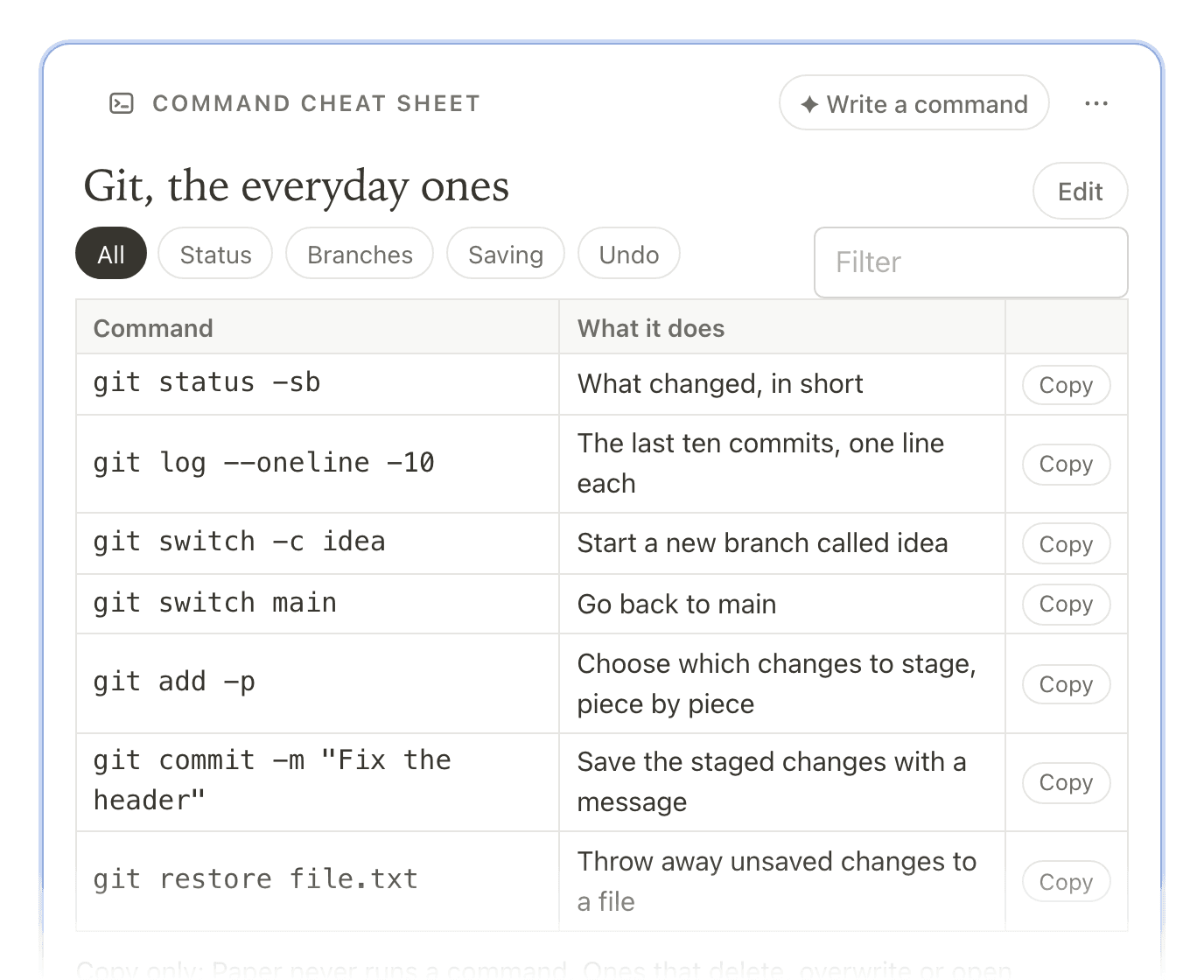Click the Command column header

(318, 328)
